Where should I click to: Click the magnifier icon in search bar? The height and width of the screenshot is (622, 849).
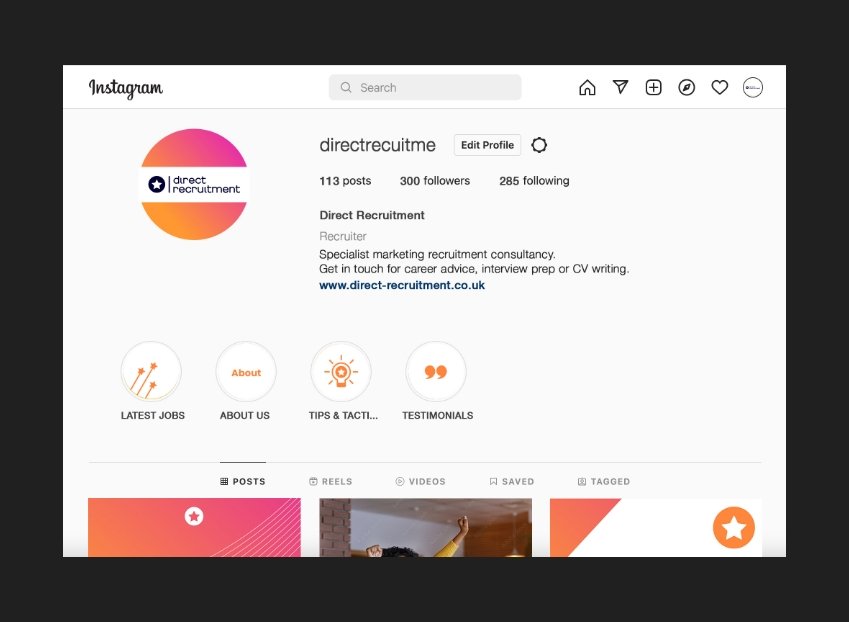pos(345,87)
